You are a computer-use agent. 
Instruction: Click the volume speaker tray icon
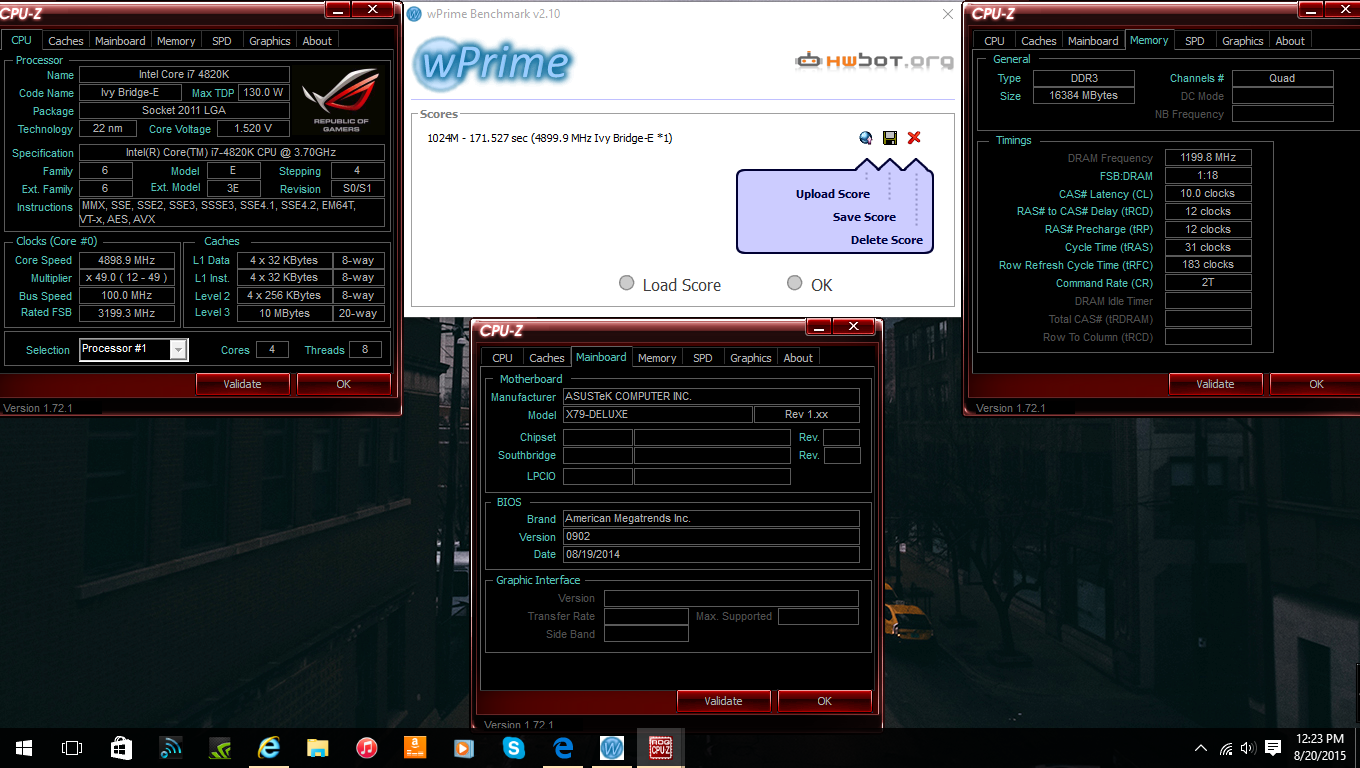1248,747
